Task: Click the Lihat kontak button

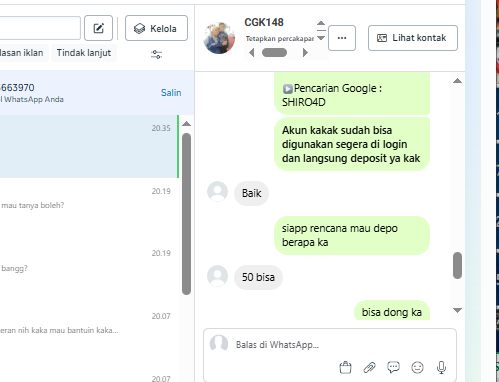Action: coord(413,38)
